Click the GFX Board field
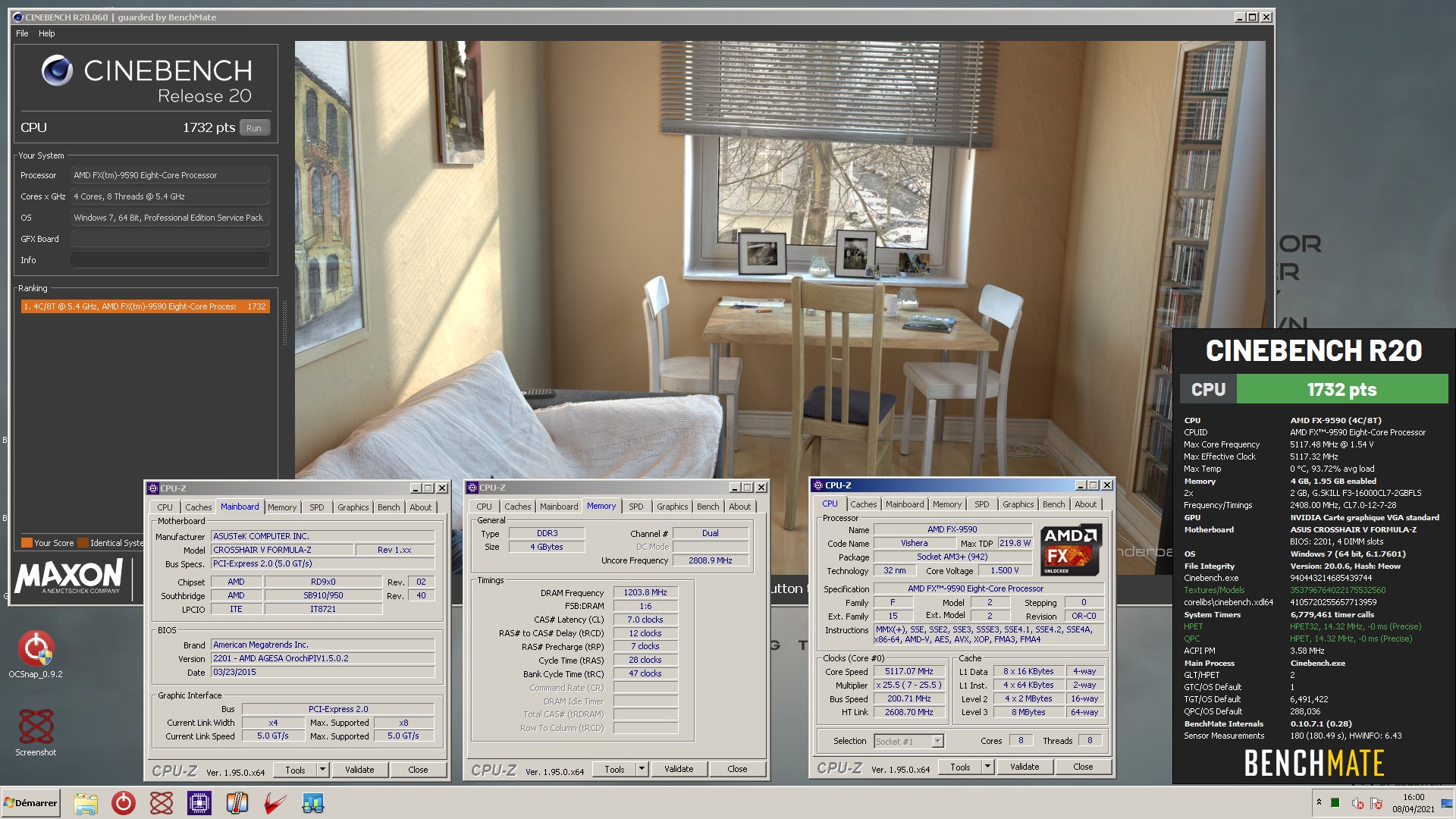This screenshot has height=819, width=1456. point(170,239)
